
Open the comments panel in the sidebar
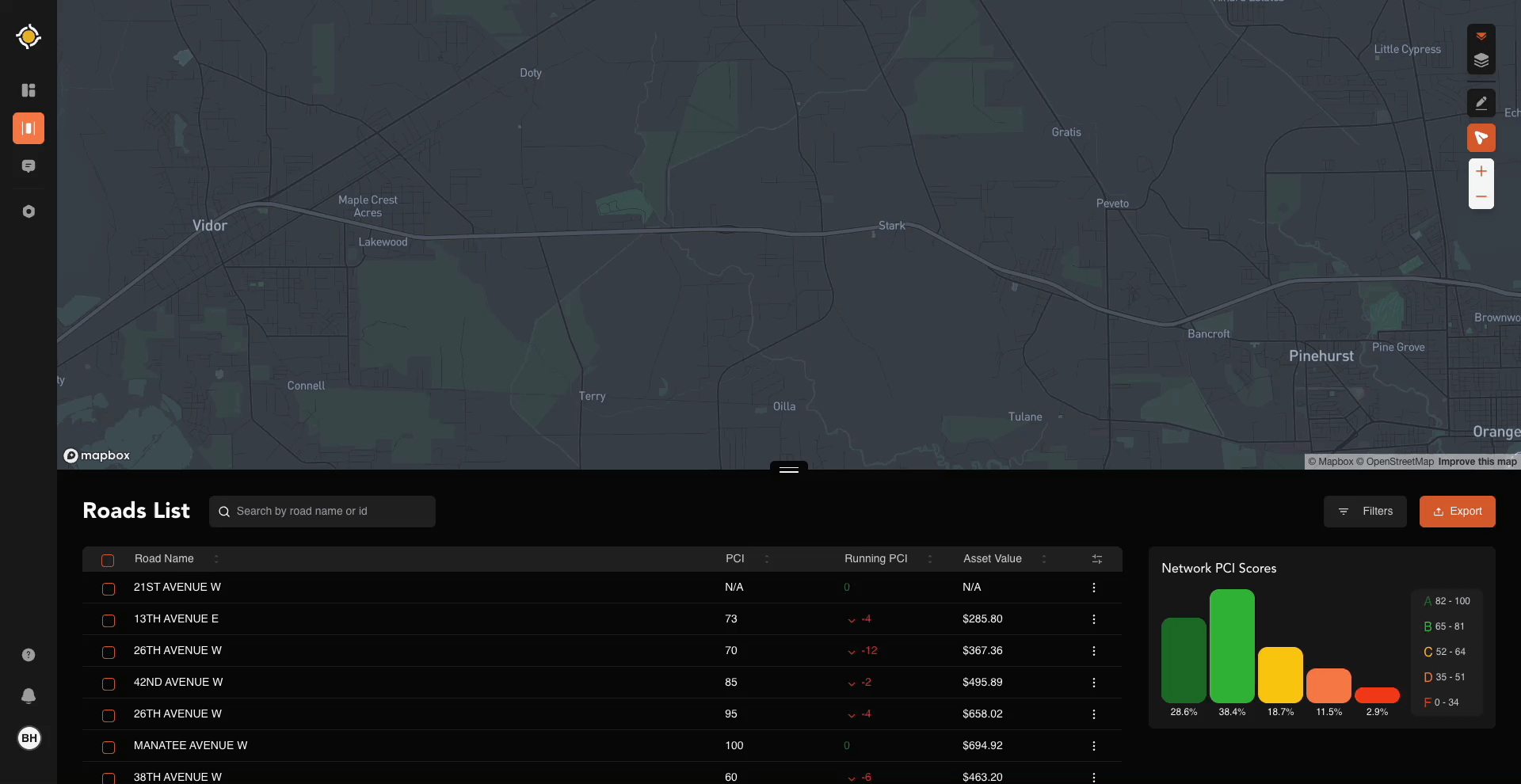click(x=29, y=166)
